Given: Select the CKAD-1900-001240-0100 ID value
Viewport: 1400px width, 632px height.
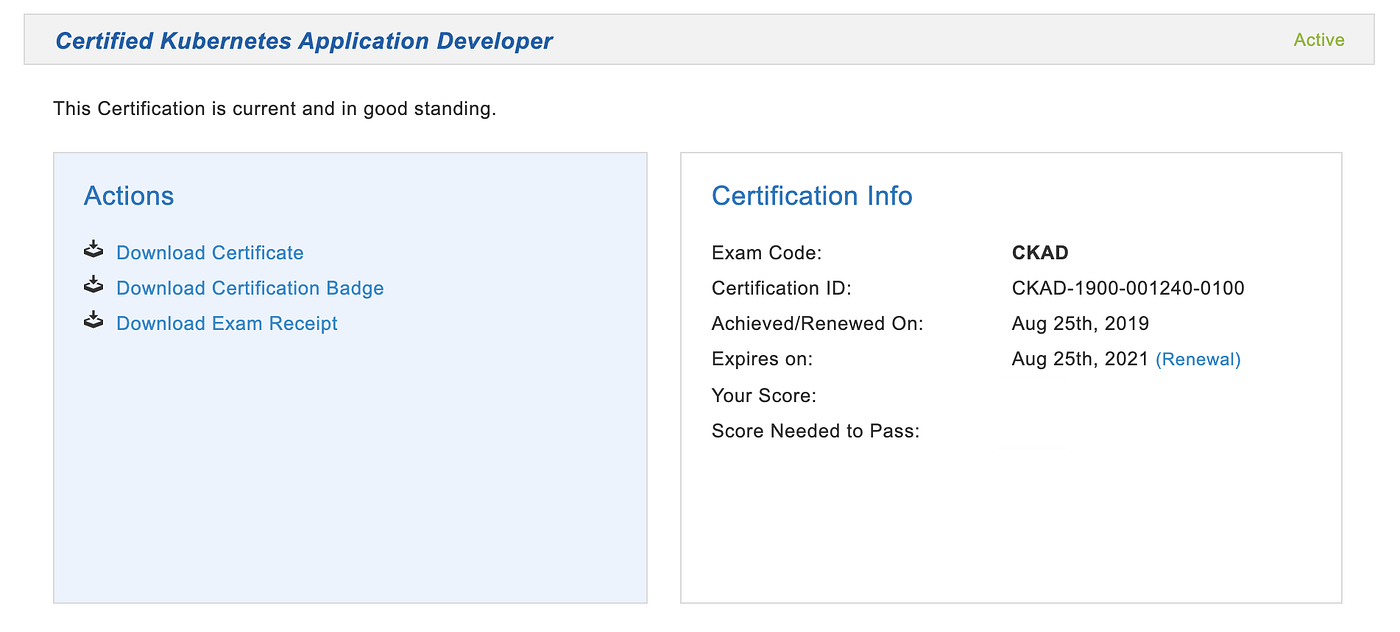Looking at the screenshot, I should (x=1128, y=288).
